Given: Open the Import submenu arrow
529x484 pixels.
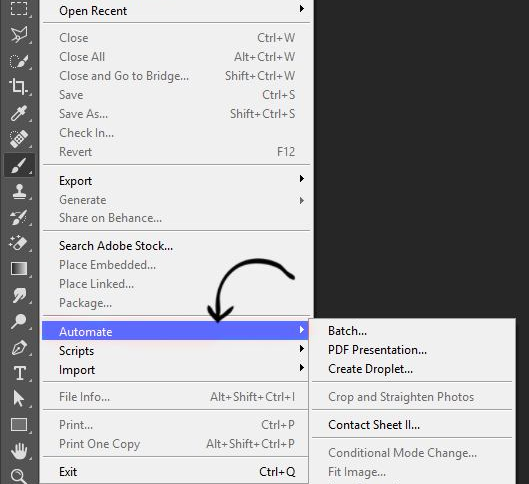Looking at the screenshot, I should coord(302,368).
